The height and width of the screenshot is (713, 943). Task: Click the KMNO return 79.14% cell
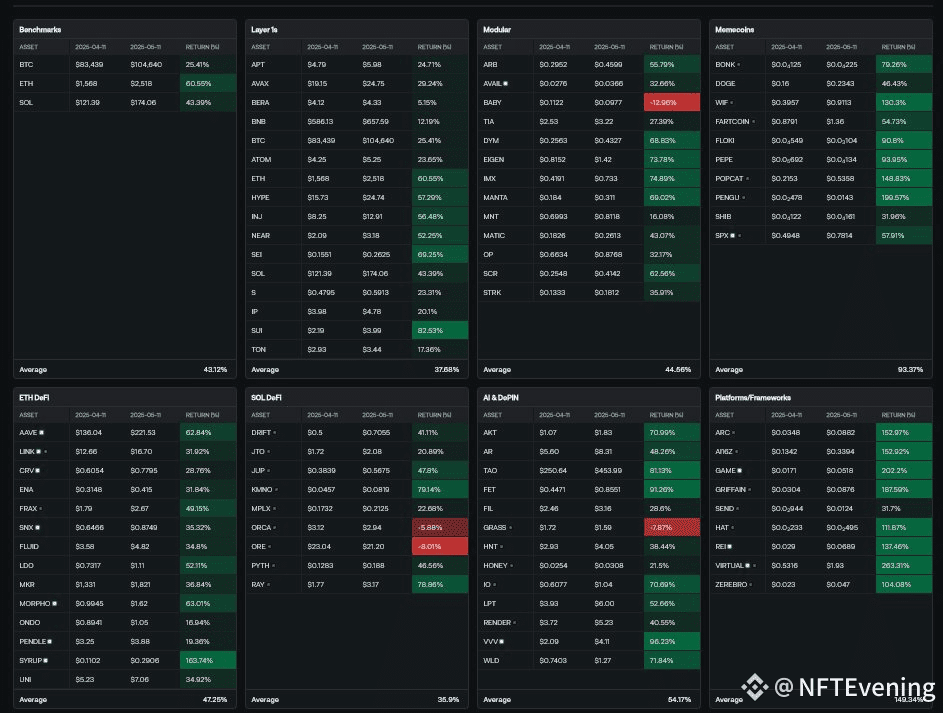[x=440, y=489]
